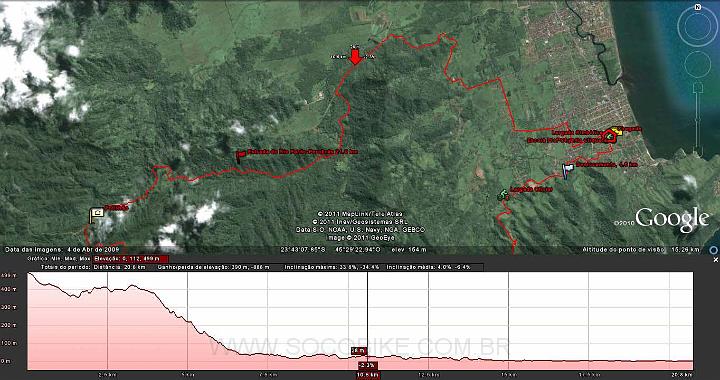Click the yellow Chegada arrival marker
This screenshot has width=720, height=380.
pos(617,131)
